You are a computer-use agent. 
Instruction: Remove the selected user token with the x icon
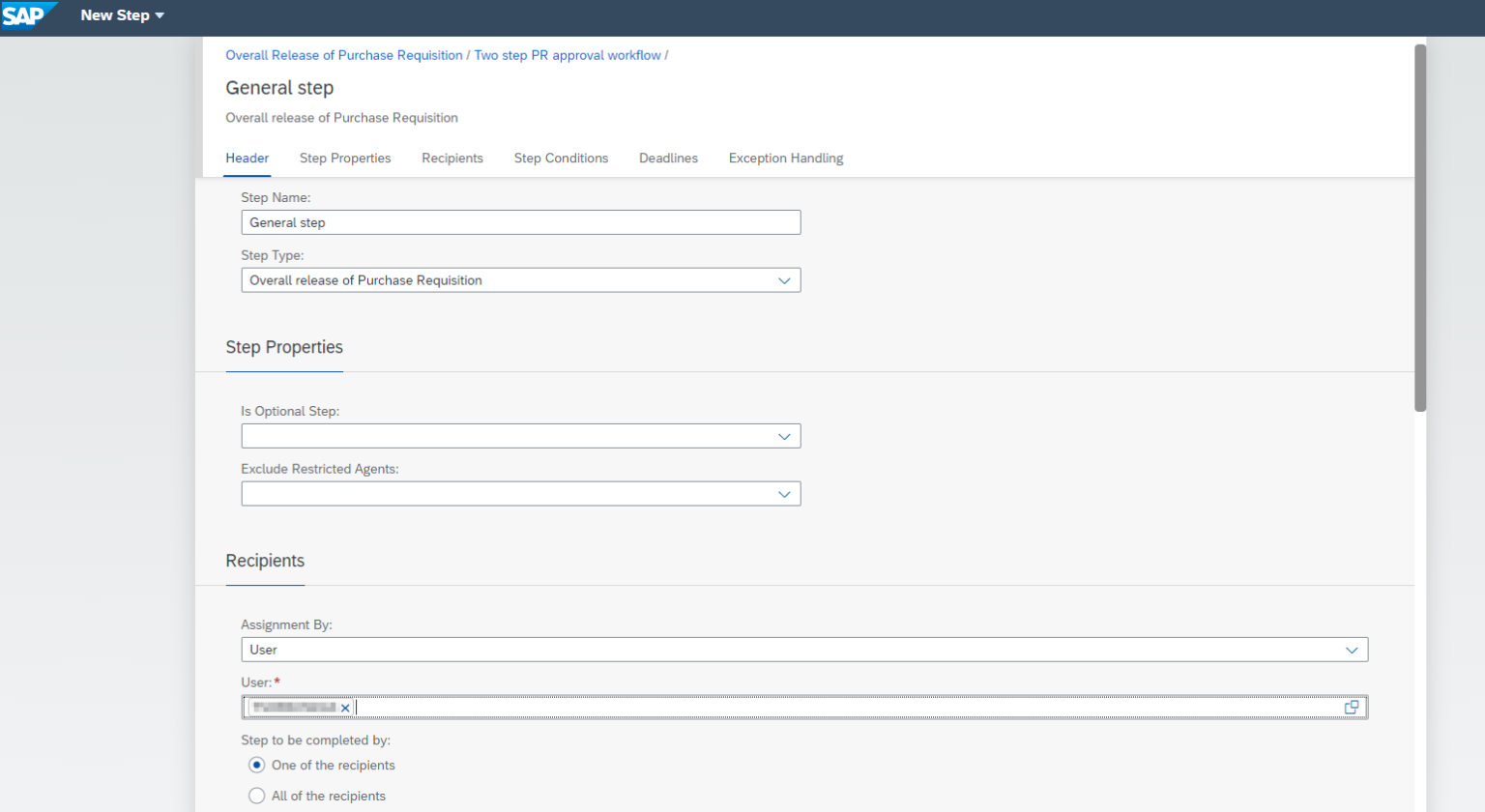click(345, 708)
